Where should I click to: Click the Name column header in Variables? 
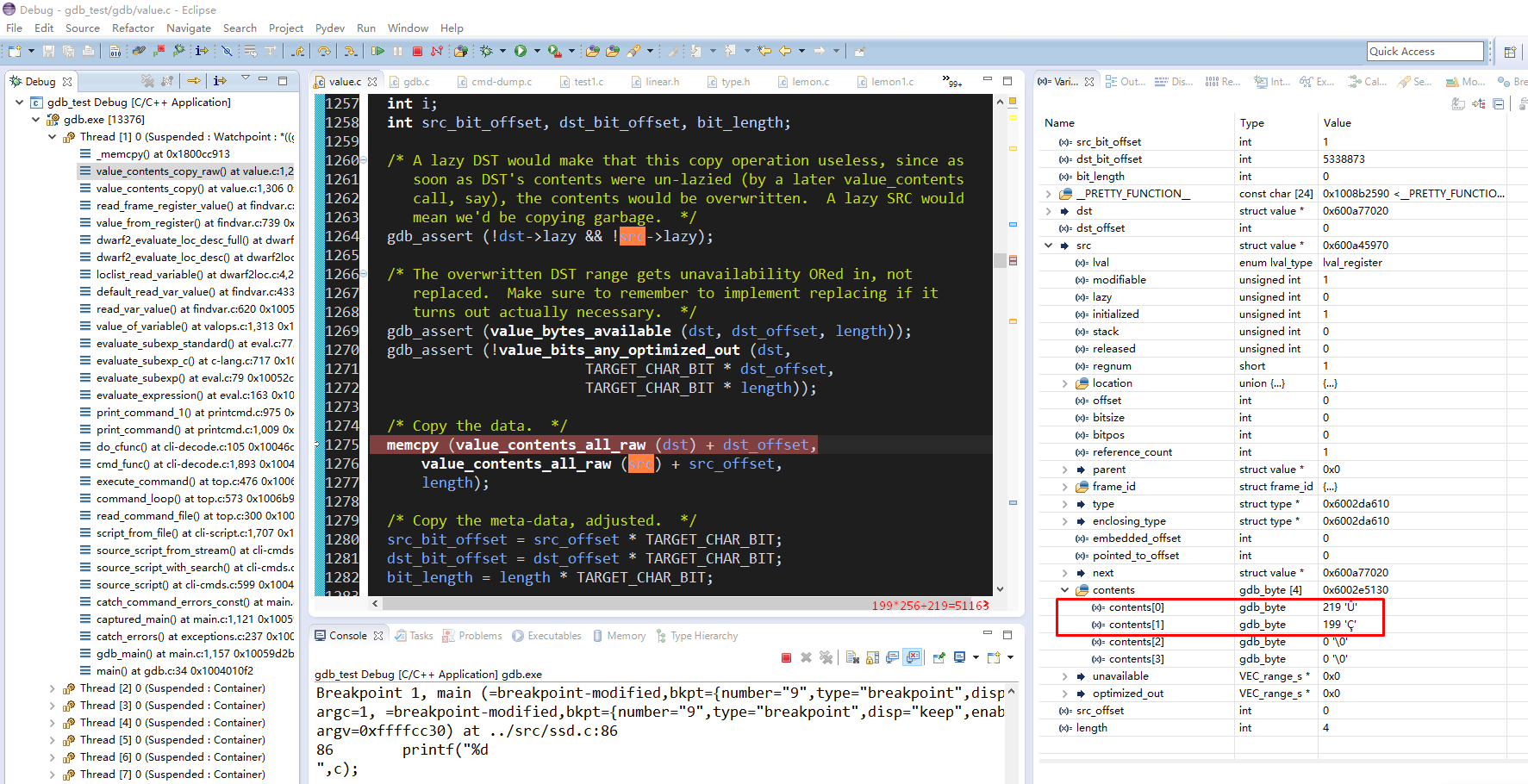[x=1060, y=123]
